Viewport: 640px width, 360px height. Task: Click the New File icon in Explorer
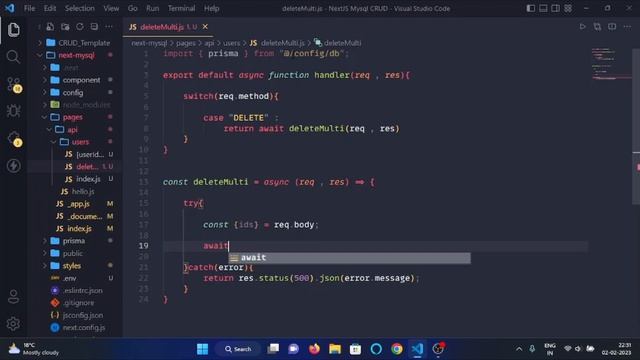[50, 27]
